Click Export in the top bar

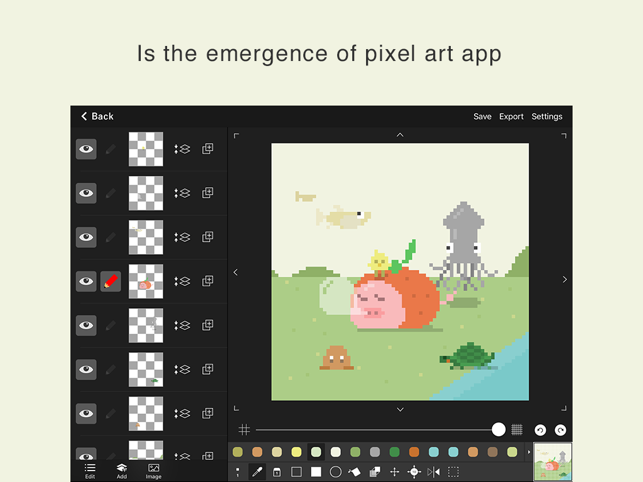pos(511,117)
